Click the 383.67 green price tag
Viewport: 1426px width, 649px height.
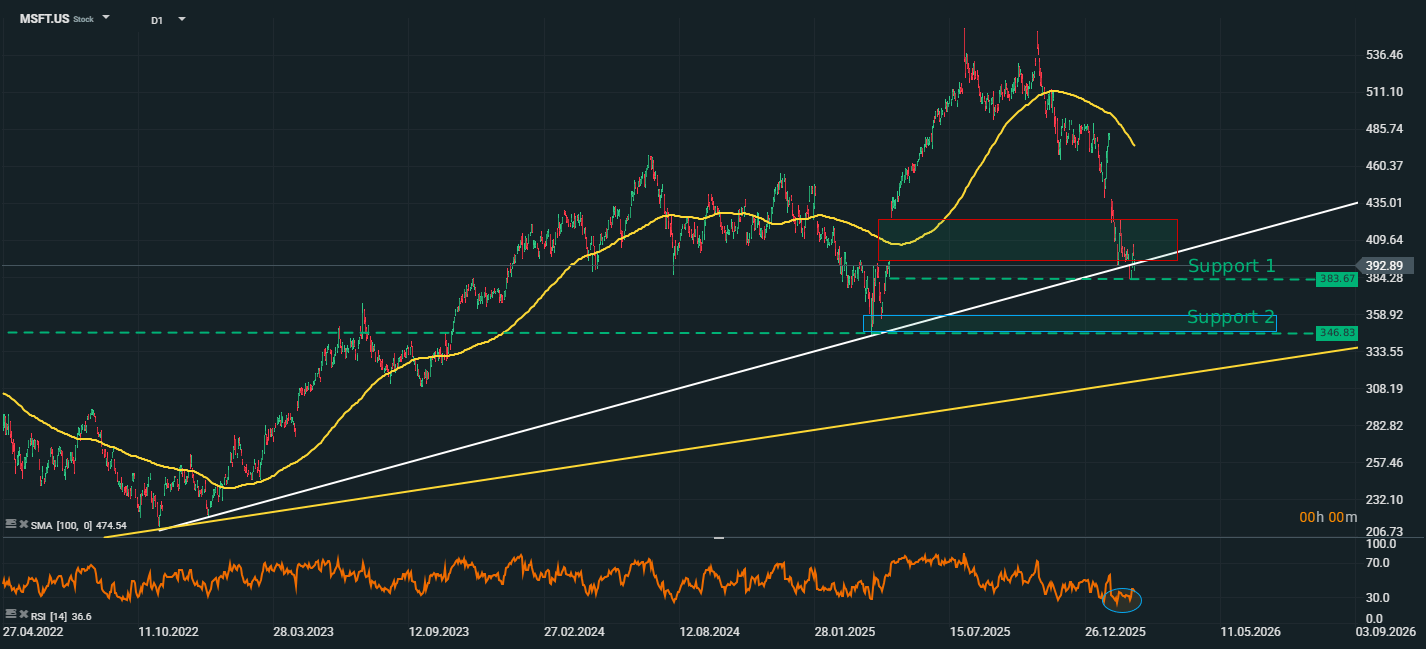1336,278
